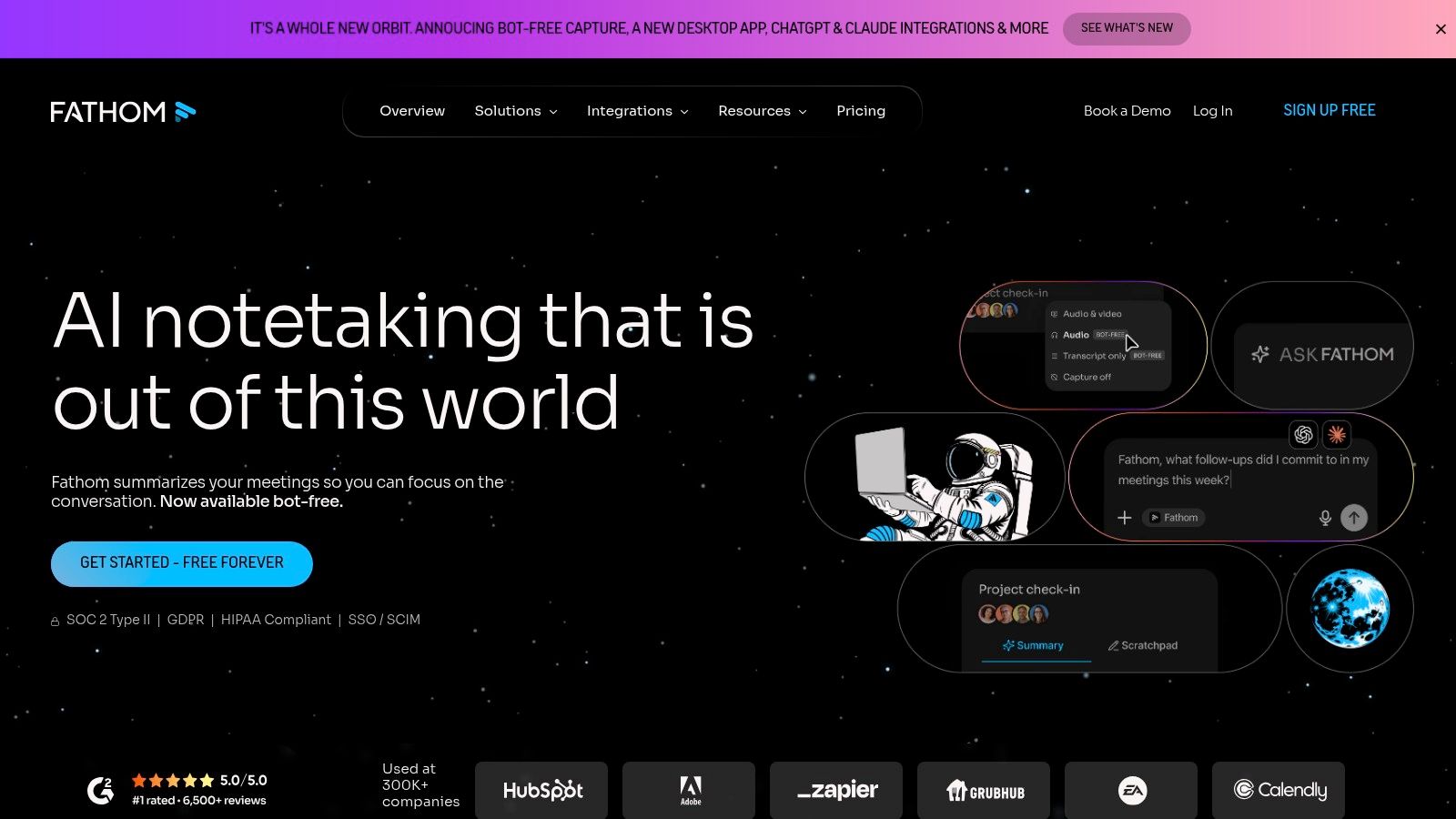Choose Capture off in capture menu
Image resolution: width=1456 pixels, height=819 pixels.
pyautogui.click(x=1081, y=377)
